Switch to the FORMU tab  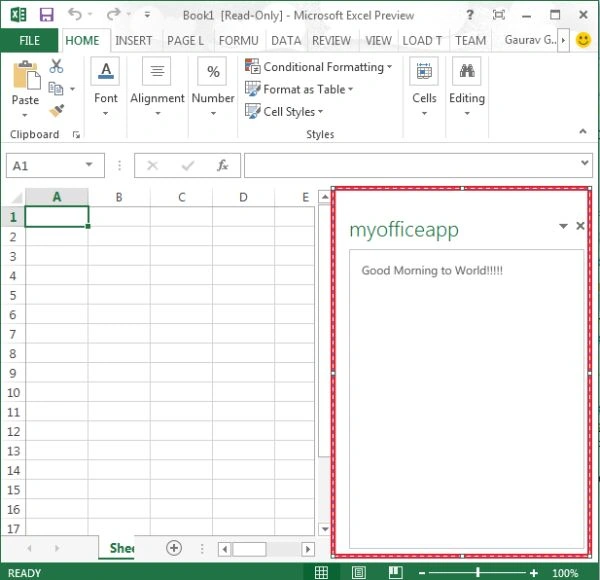click(x=238, y=40)
